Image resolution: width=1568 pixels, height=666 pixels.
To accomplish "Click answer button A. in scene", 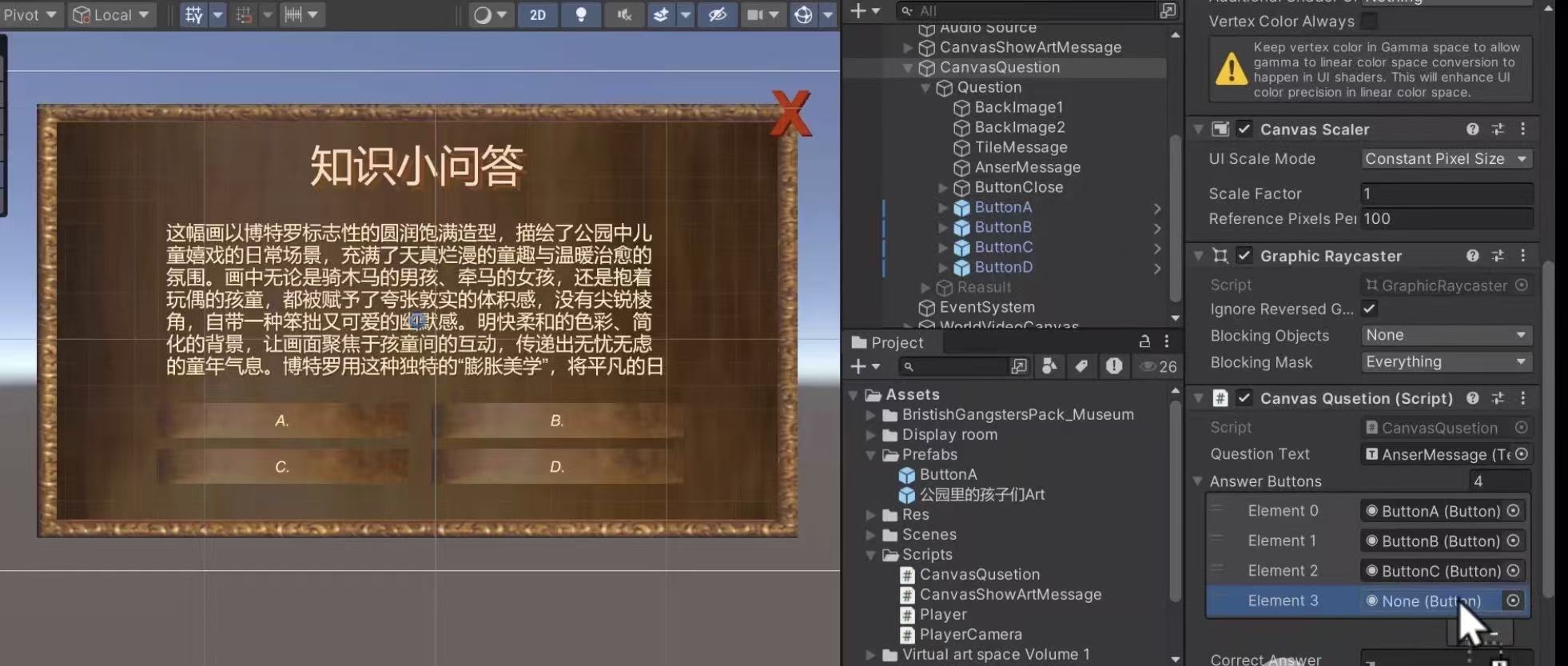I will click(282, 421).
